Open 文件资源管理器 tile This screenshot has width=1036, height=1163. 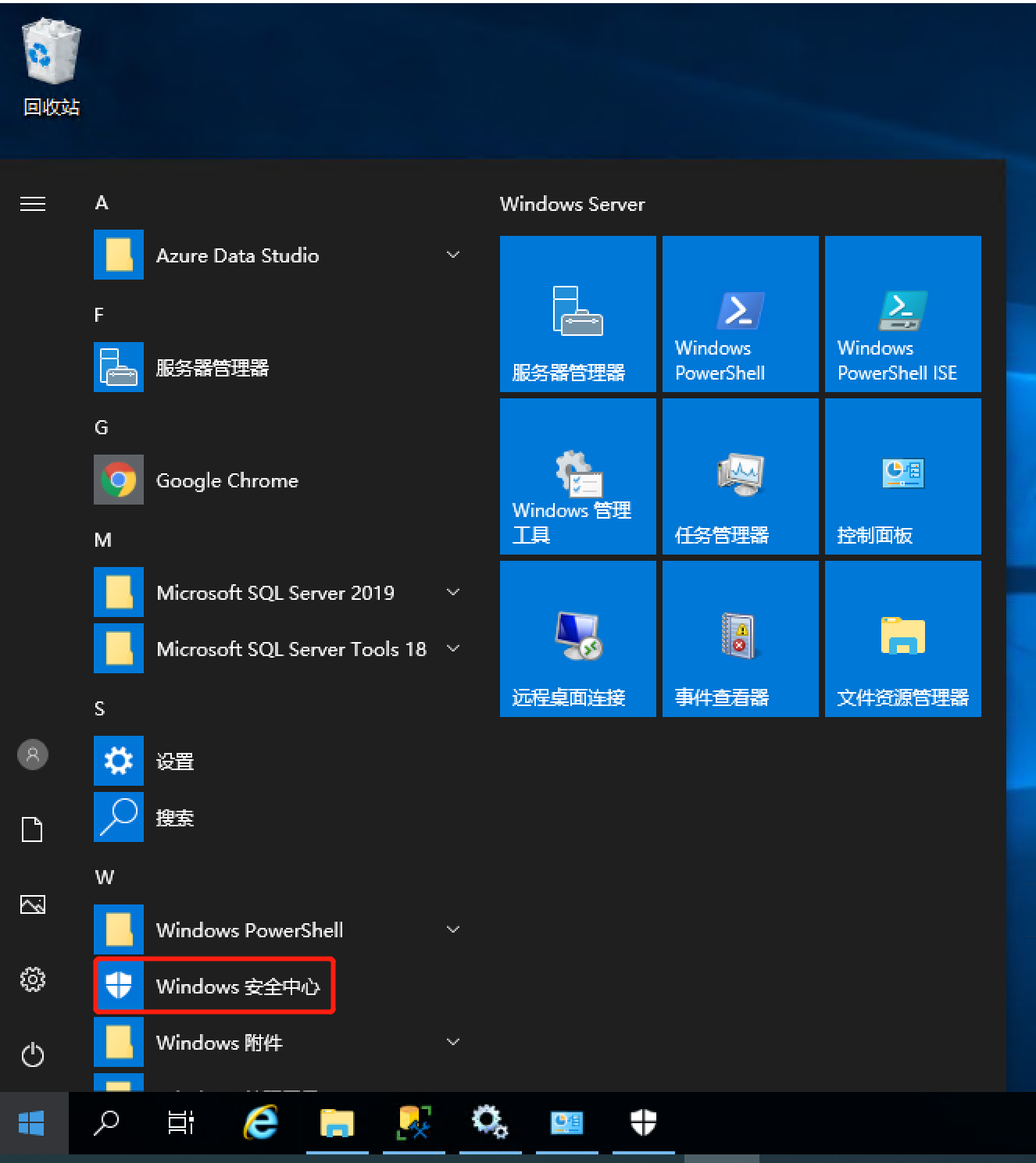902,639
